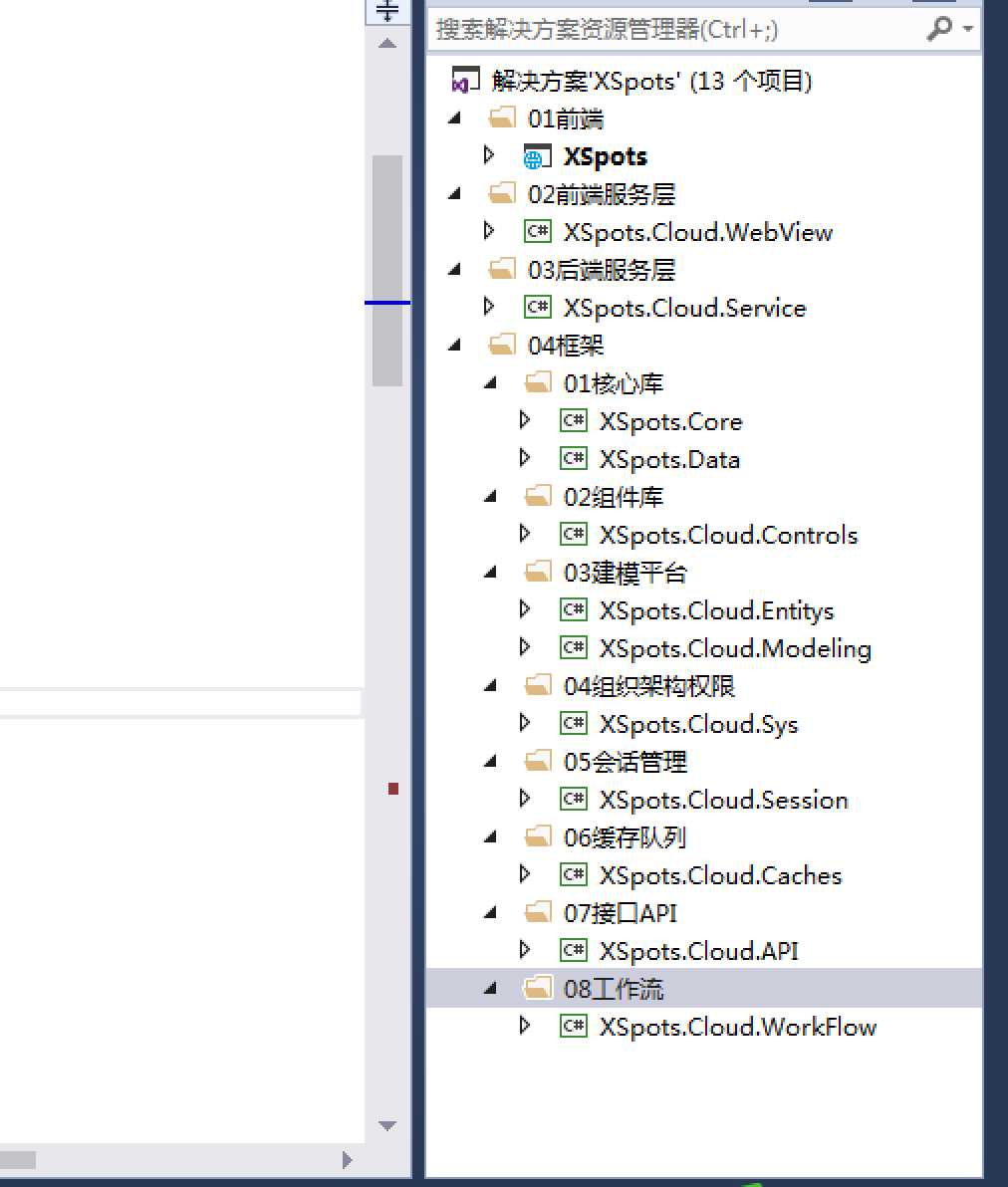Viewport: 1008px width, 1187px height.
Task: Expand XSpots.Cloud.Session project node
Action: [x=525, y=799]
